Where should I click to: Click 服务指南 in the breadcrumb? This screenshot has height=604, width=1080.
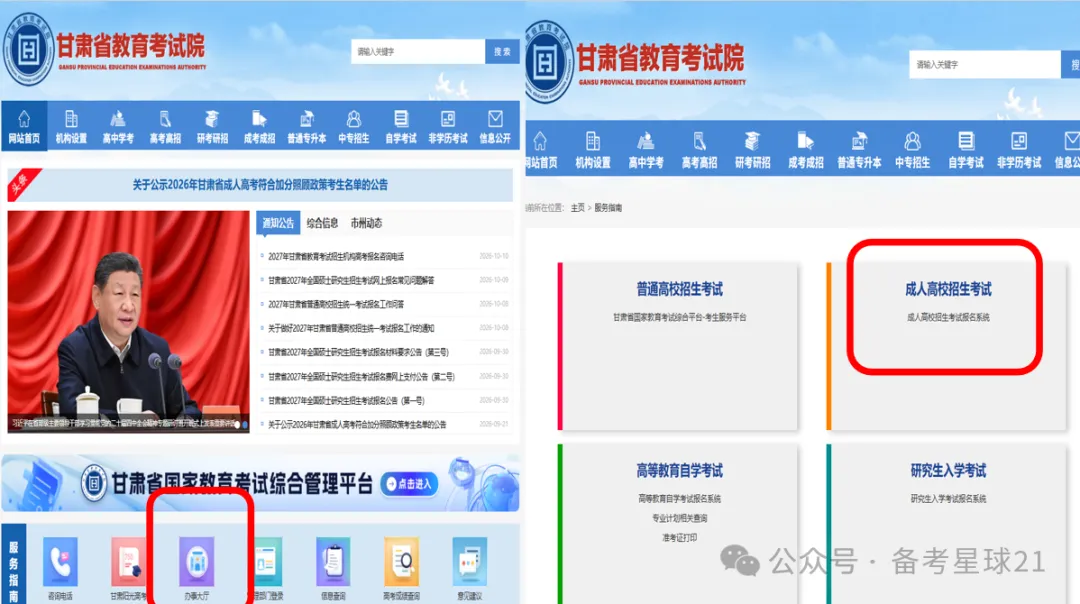(x=608, y=208)
